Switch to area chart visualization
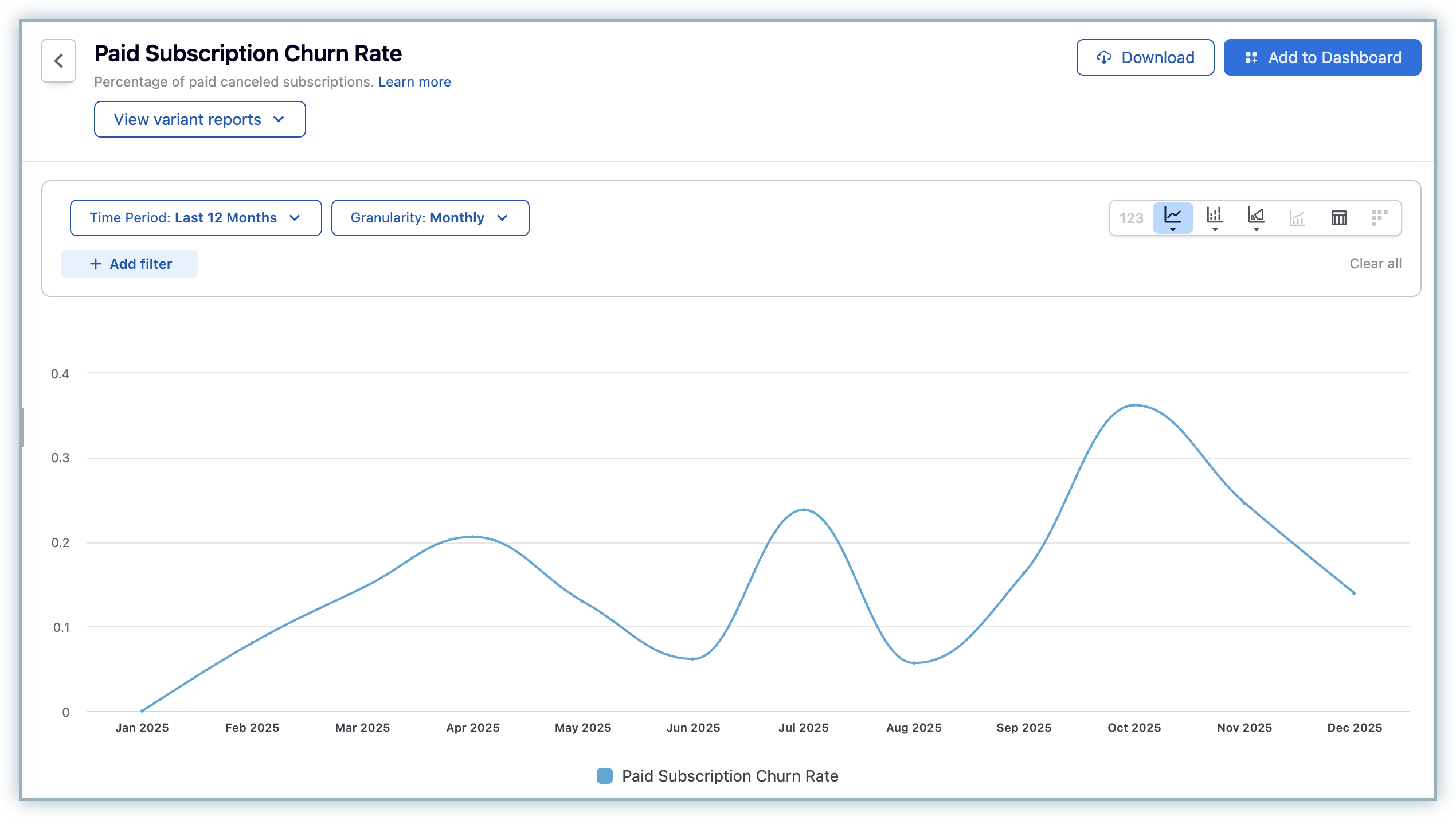1456x820 pixels. [1255, 217]
